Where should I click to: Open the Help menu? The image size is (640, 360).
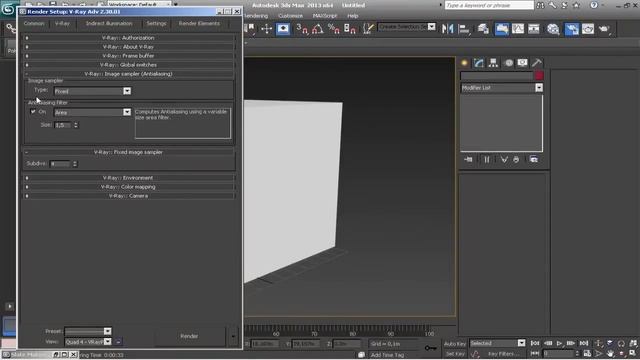click(353, 16)
